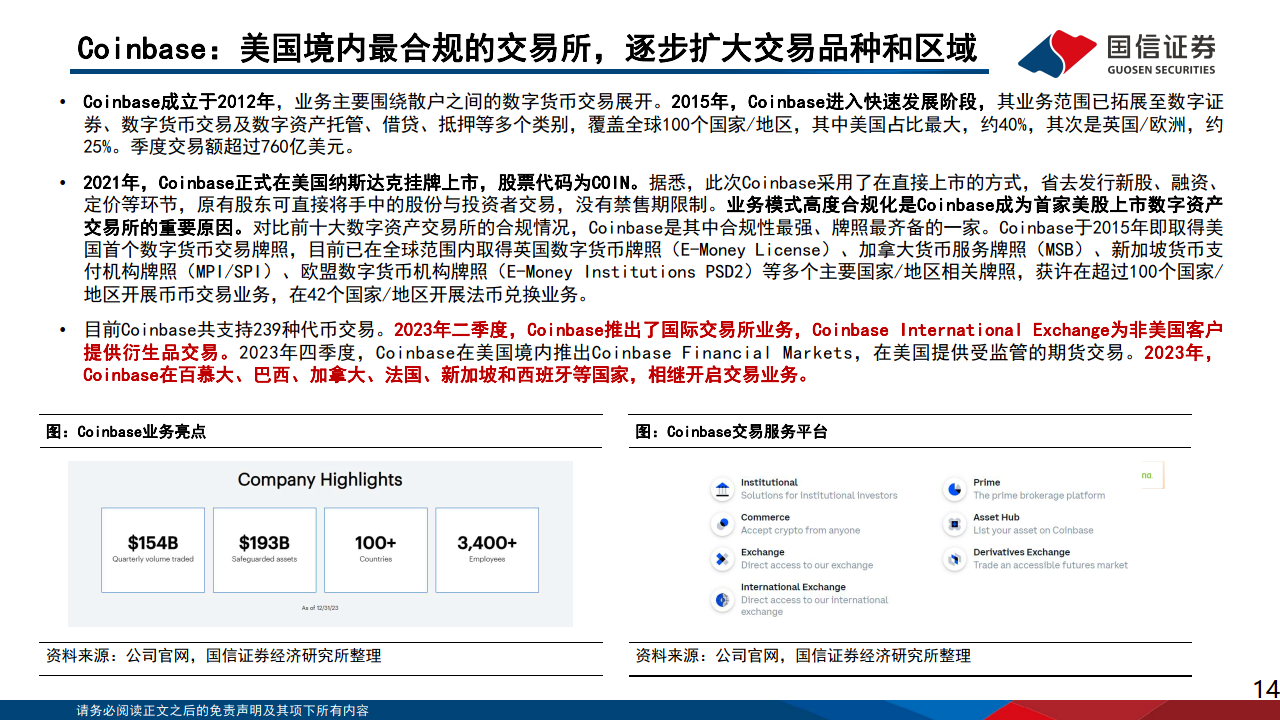Click the source note under Company Highlights
Image resolution: width=1280 pixels, height=720 pixels.
[213, 656]
